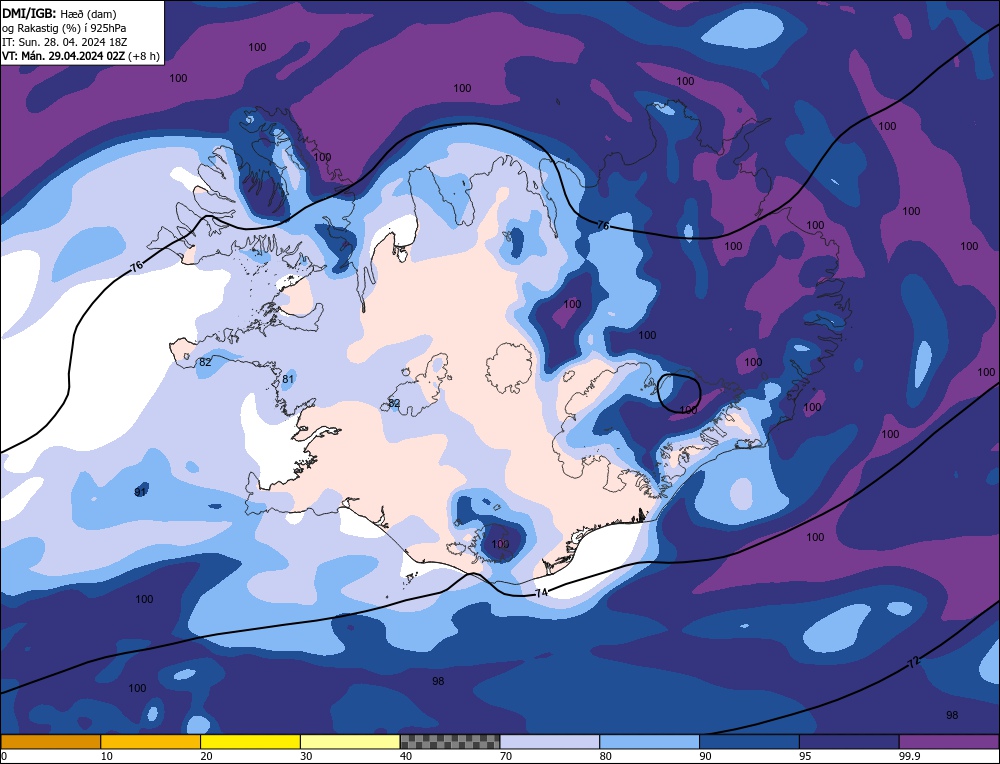The width and height of the screenshot is (1000, 764).
Task: Click the '30' tick label on the legend
Action: click(306, 756)
